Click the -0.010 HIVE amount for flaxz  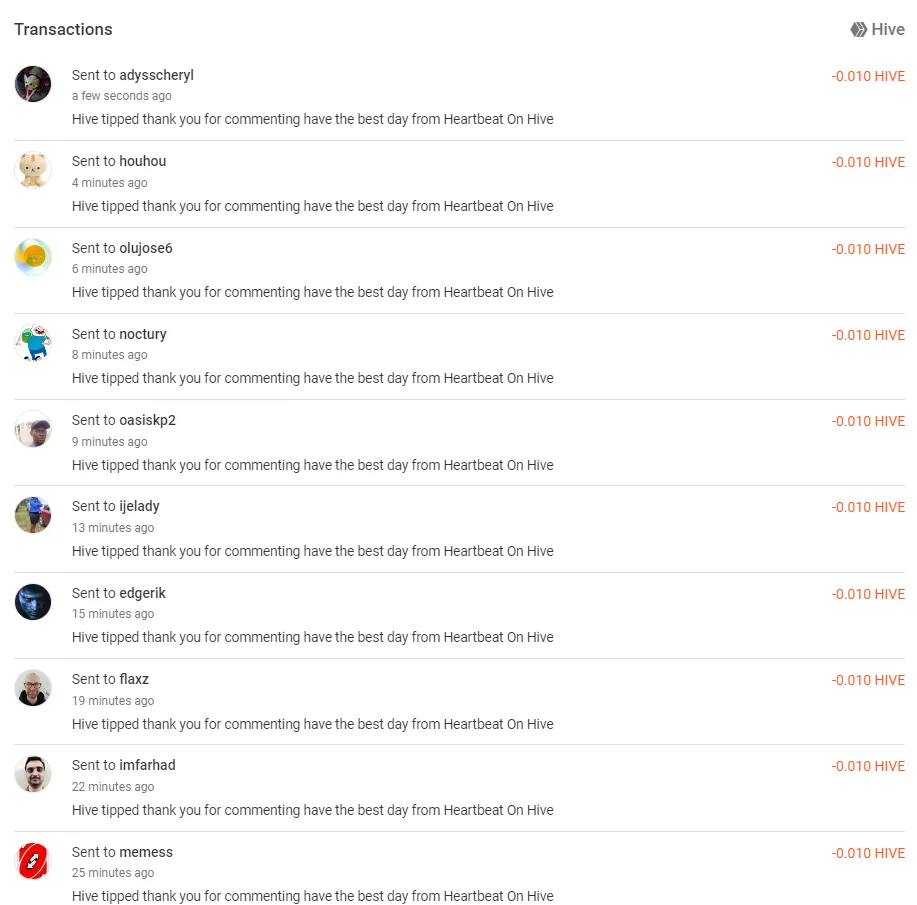[x=868, y=680]
